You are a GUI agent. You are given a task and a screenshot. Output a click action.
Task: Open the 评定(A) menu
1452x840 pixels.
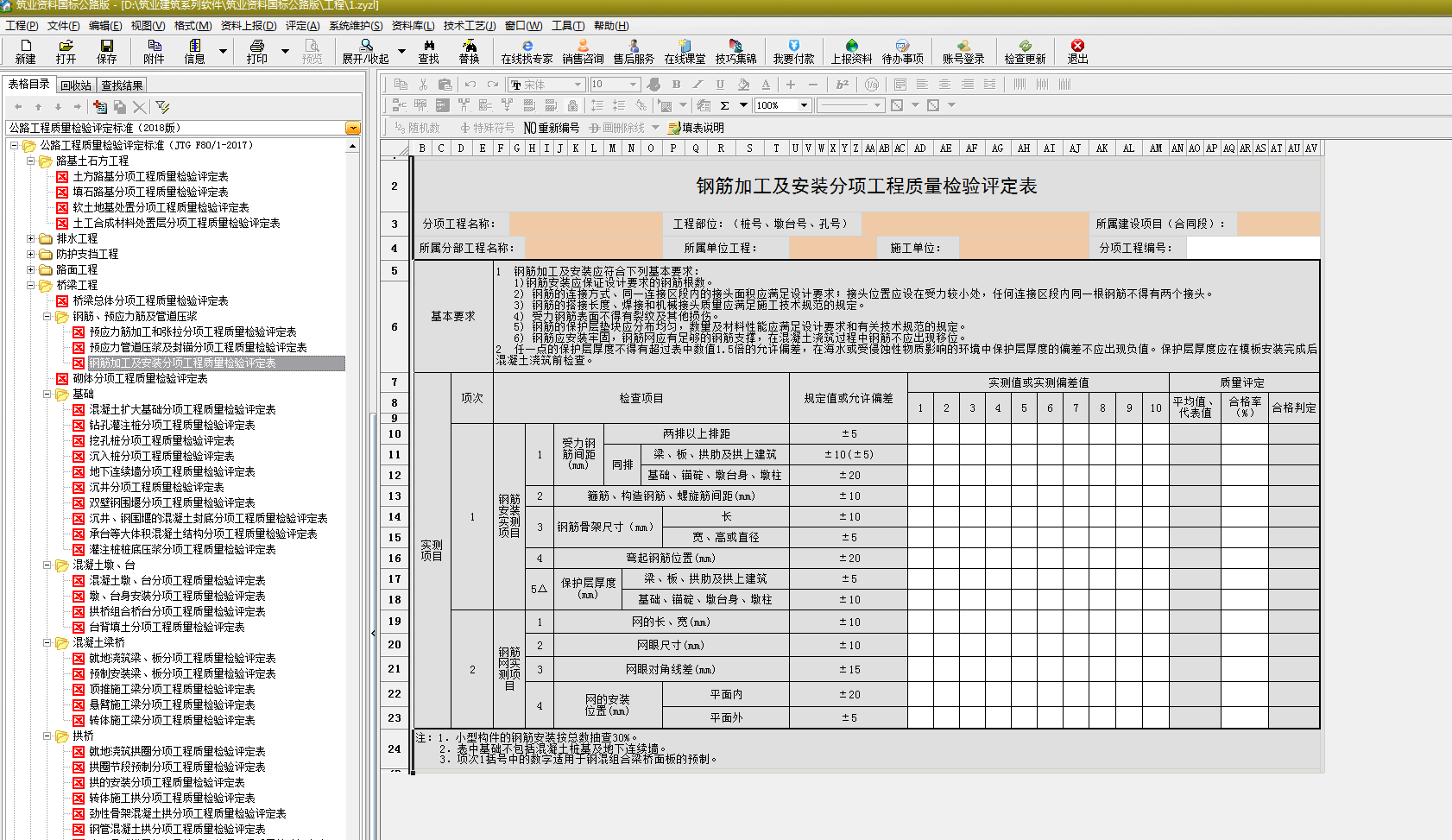point(302,26)
